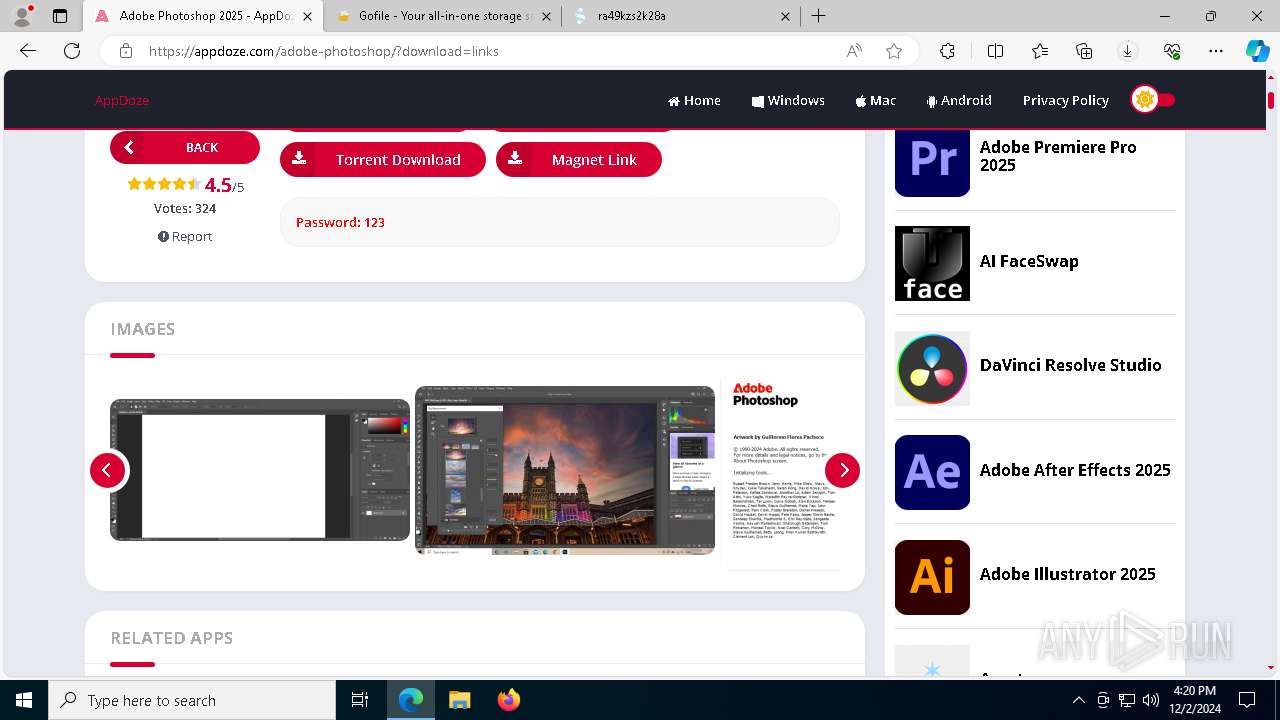Activate Read aloud icon in address bar
Image resolution: width=1280 pixels, height=720 pixels.
click(854, 51)
